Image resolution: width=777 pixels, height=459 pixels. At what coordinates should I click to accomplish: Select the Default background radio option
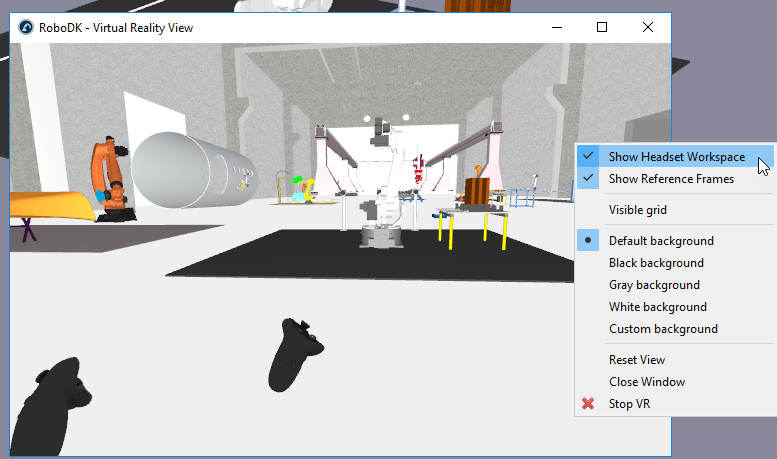point(661,241)
